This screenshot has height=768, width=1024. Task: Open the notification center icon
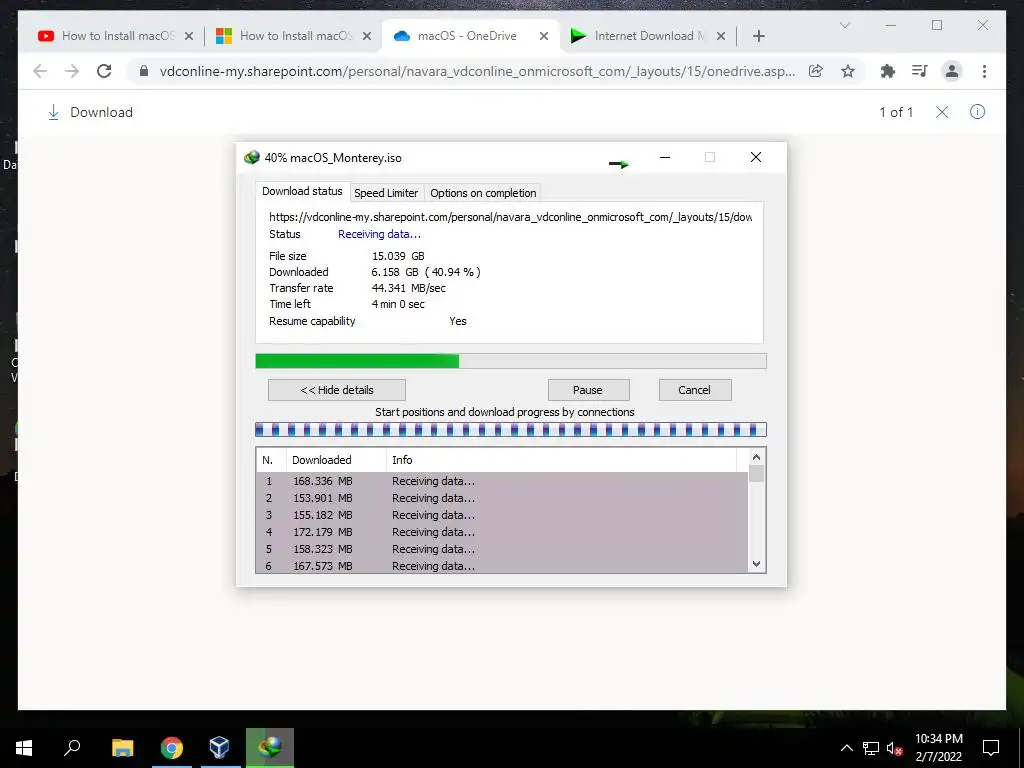[991, 748]
